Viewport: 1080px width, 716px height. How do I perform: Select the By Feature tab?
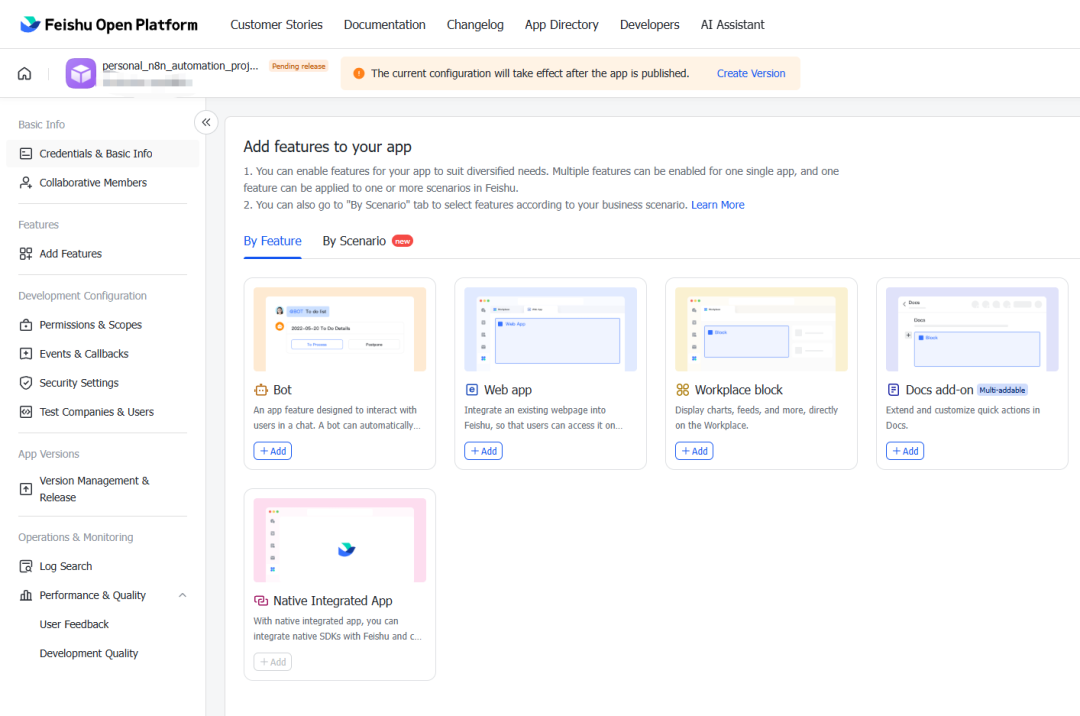coord(272,241)
